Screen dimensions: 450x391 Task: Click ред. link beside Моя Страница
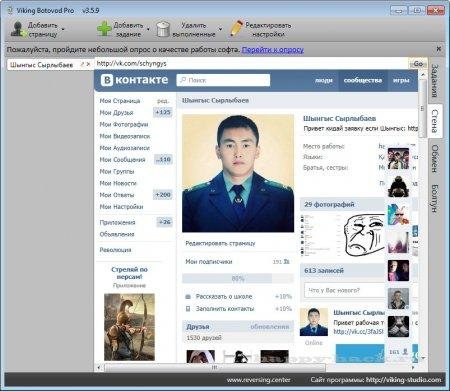(x=163, y=101)
